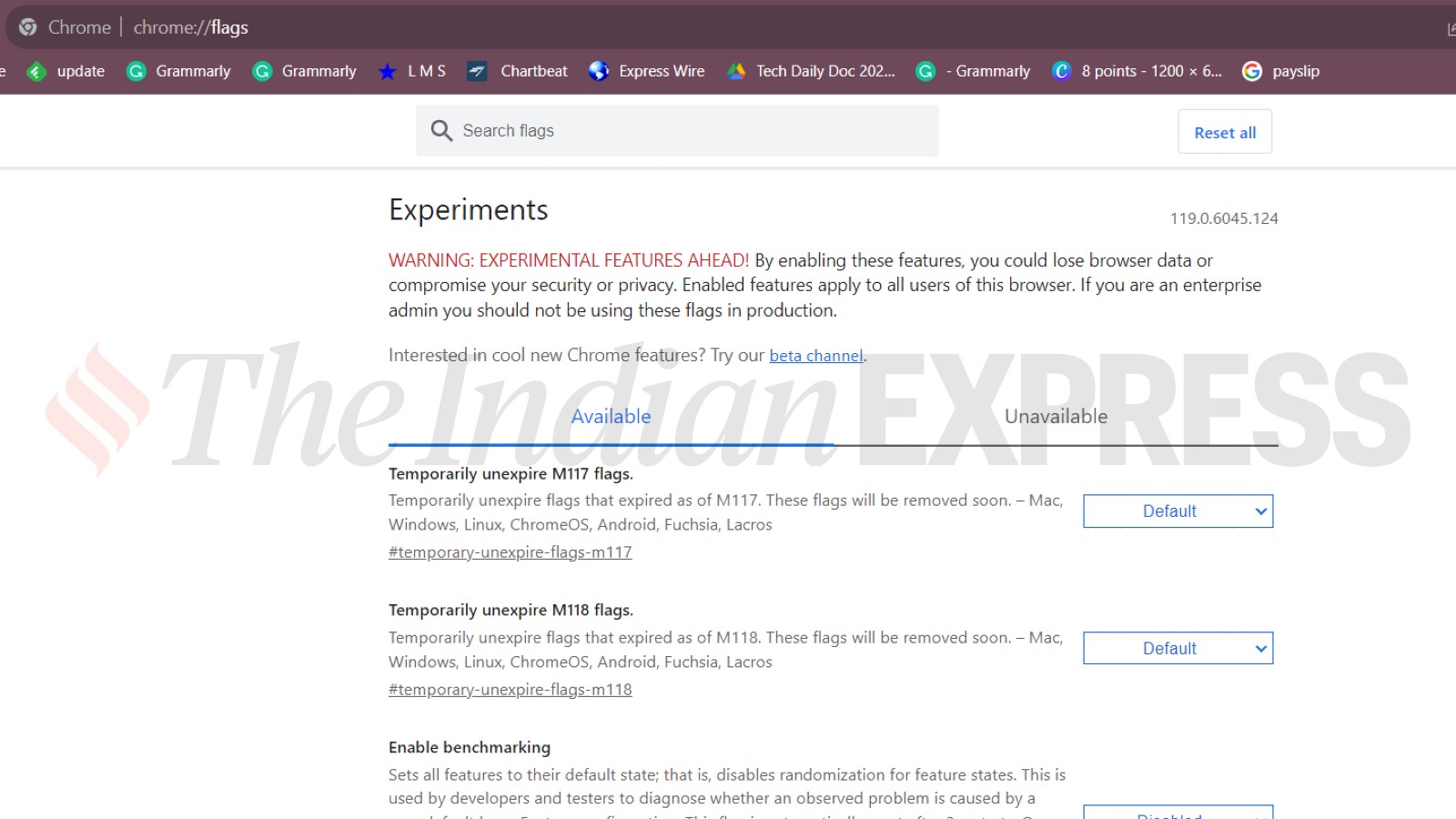Click the globe icon on the Express Wire bookmark
1456x819 pixels.
(598, 71)
